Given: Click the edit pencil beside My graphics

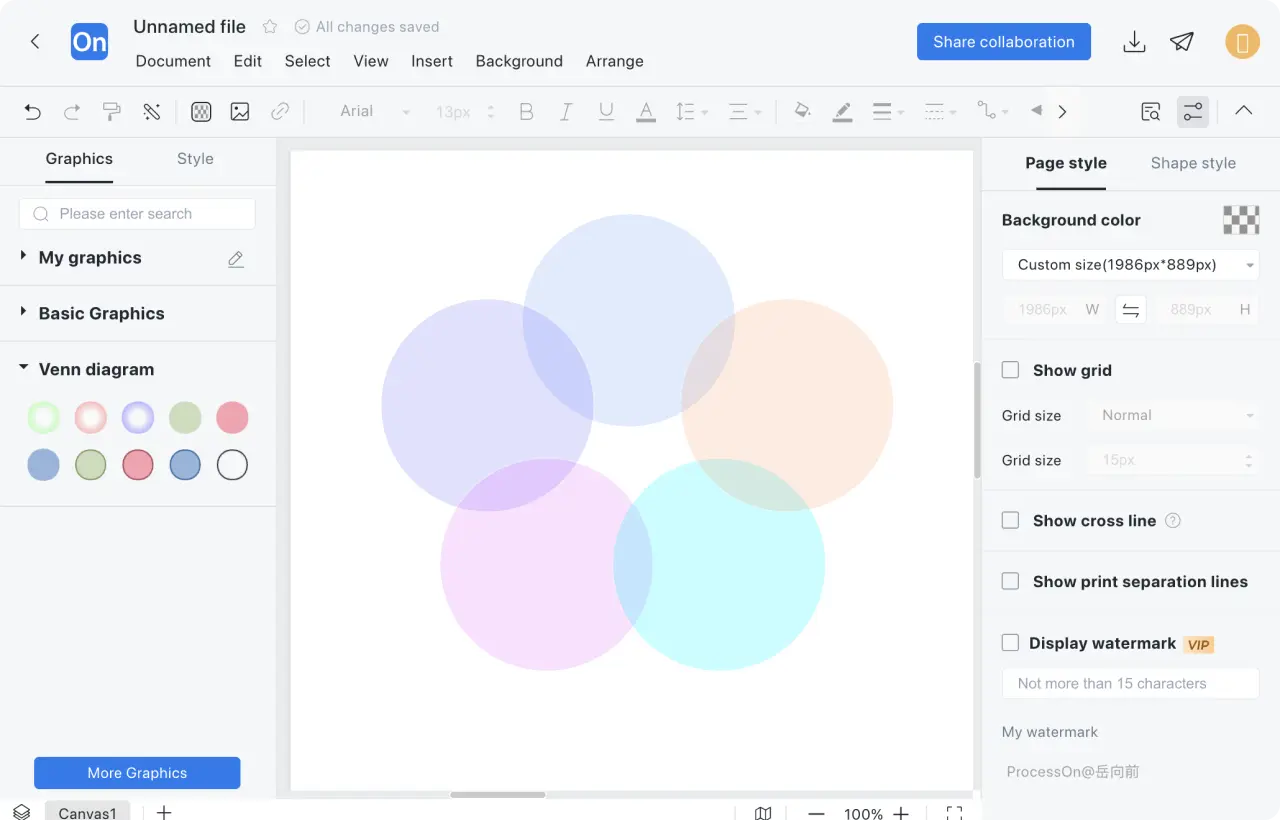Looking at the screenshot, I should coord(236,259).
